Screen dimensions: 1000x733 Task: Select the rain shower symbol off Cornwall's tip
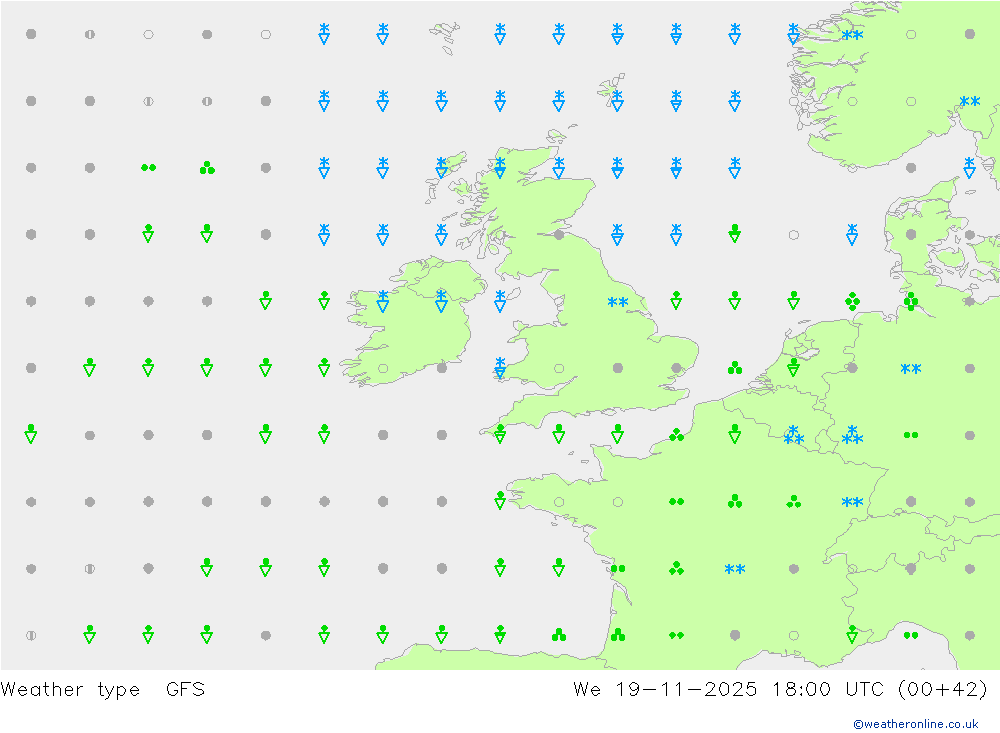tap(500, 434)
